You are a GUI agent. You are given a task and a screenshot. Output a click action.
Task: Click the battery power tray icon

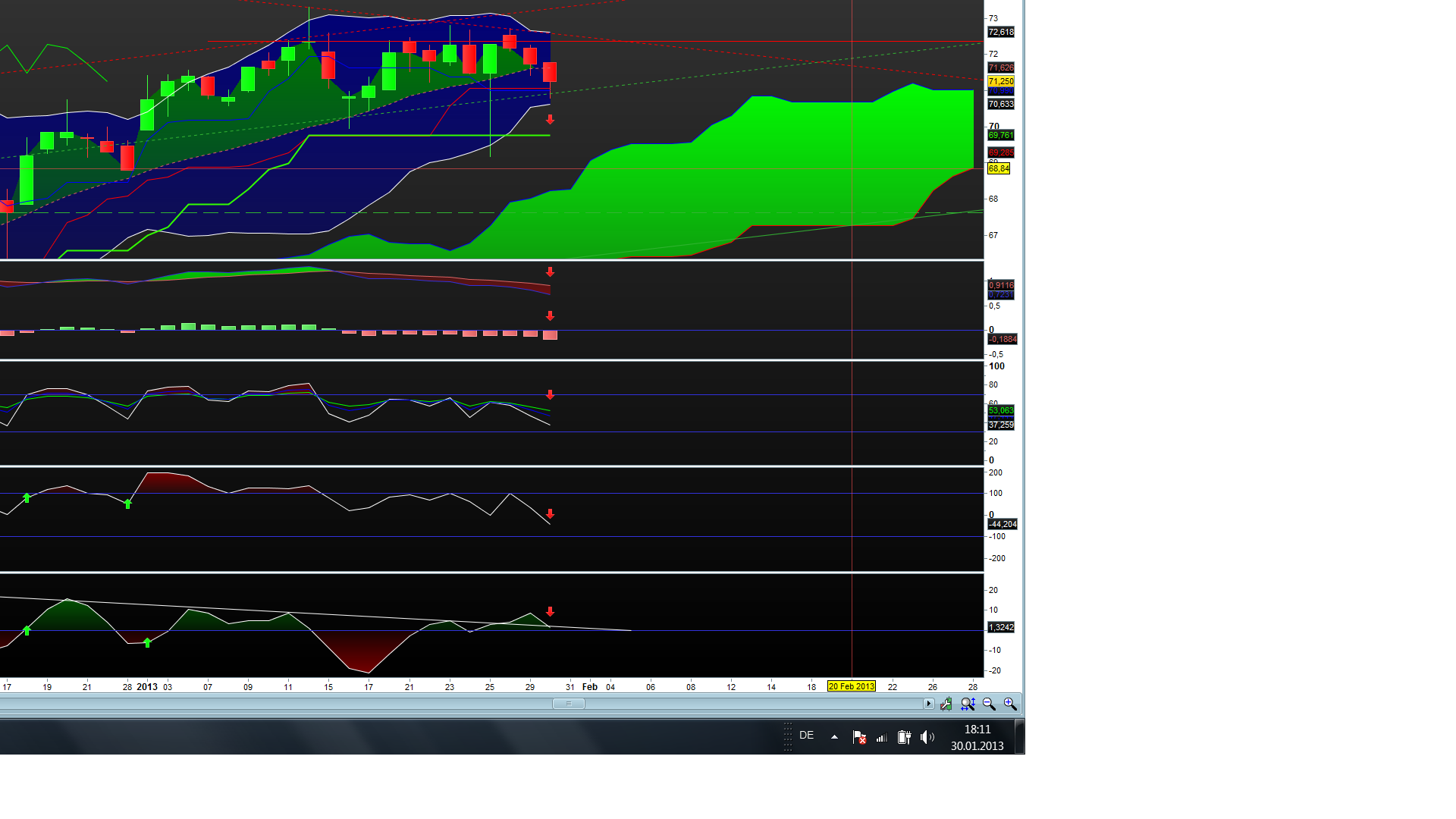[x=904, y=737]
